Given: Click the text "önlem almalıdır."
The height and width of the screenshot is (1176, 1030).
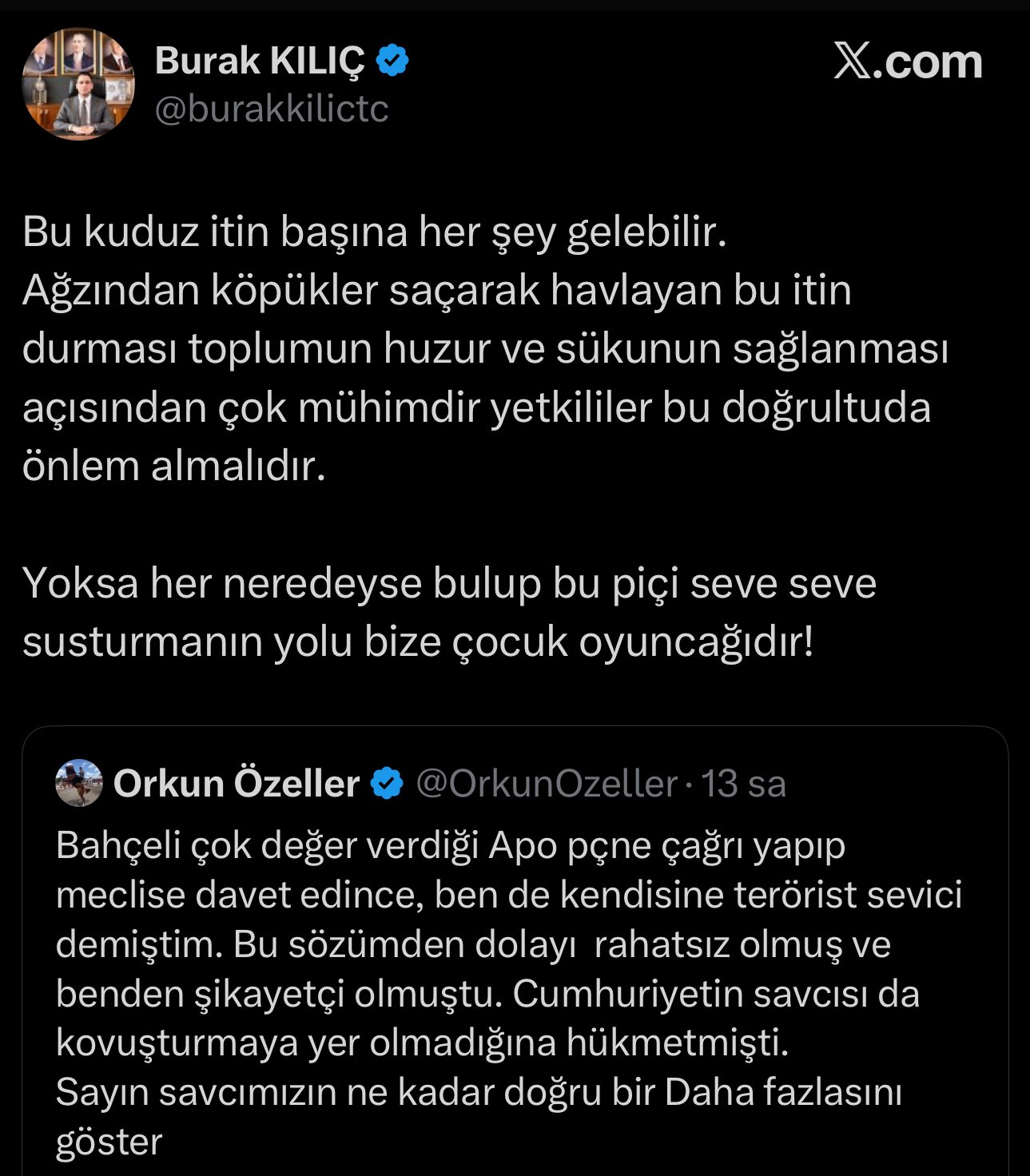Looking at the screenshot, I should (174, 466).
